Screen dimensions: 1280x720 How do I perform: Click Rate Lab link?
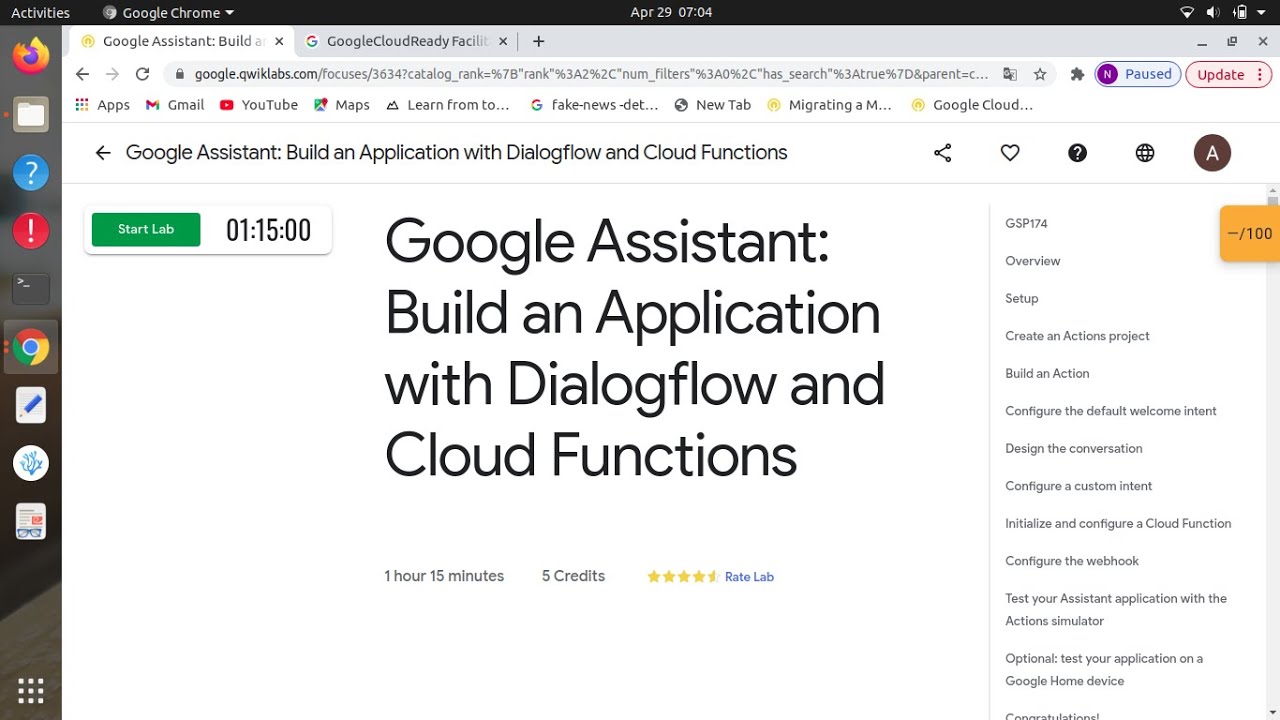pyautogui.click(x=749, y=577)
